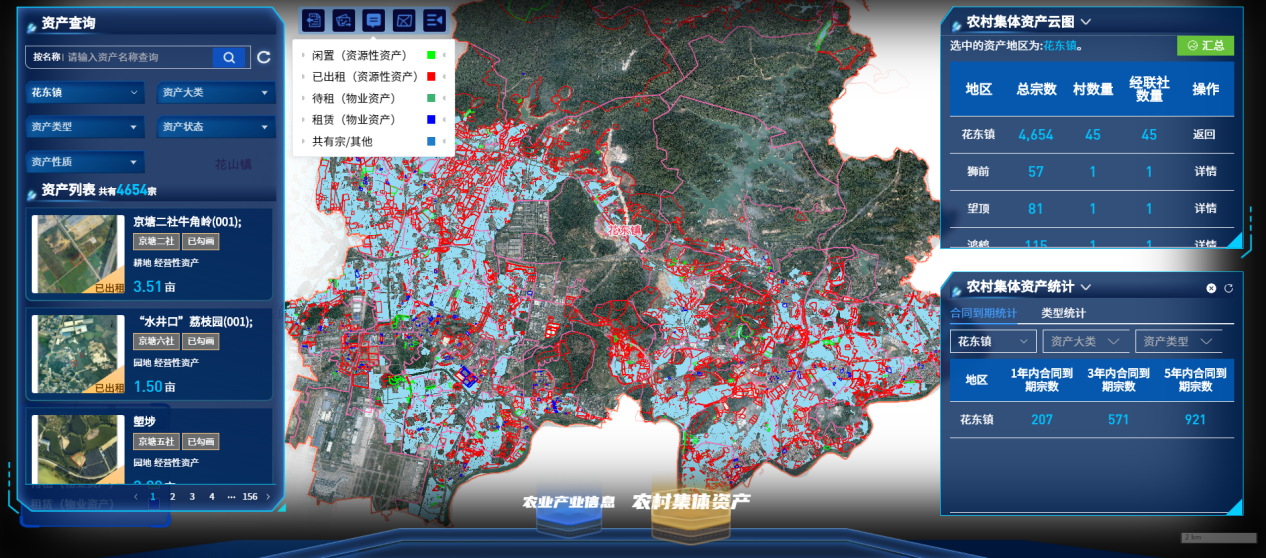
Task: Open the image gallery toolbar icon
Action: [345, 20]
